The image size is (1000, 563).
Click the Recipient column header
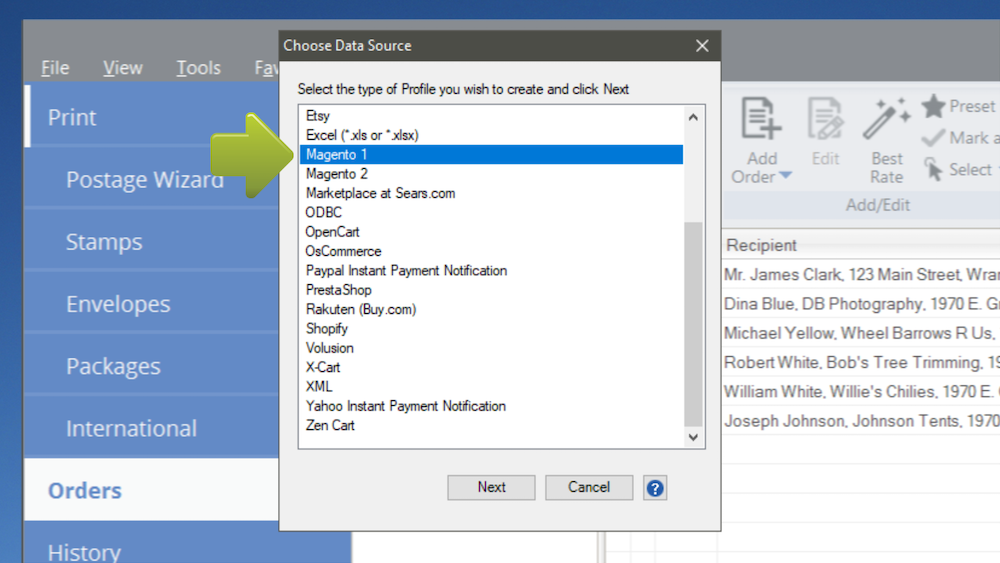(861, 245)
